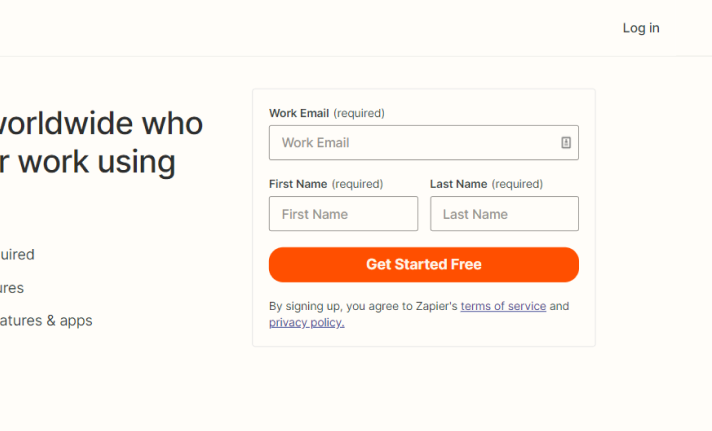
Task: Click the (required) note beside First Name
Action: coord(357,184)
